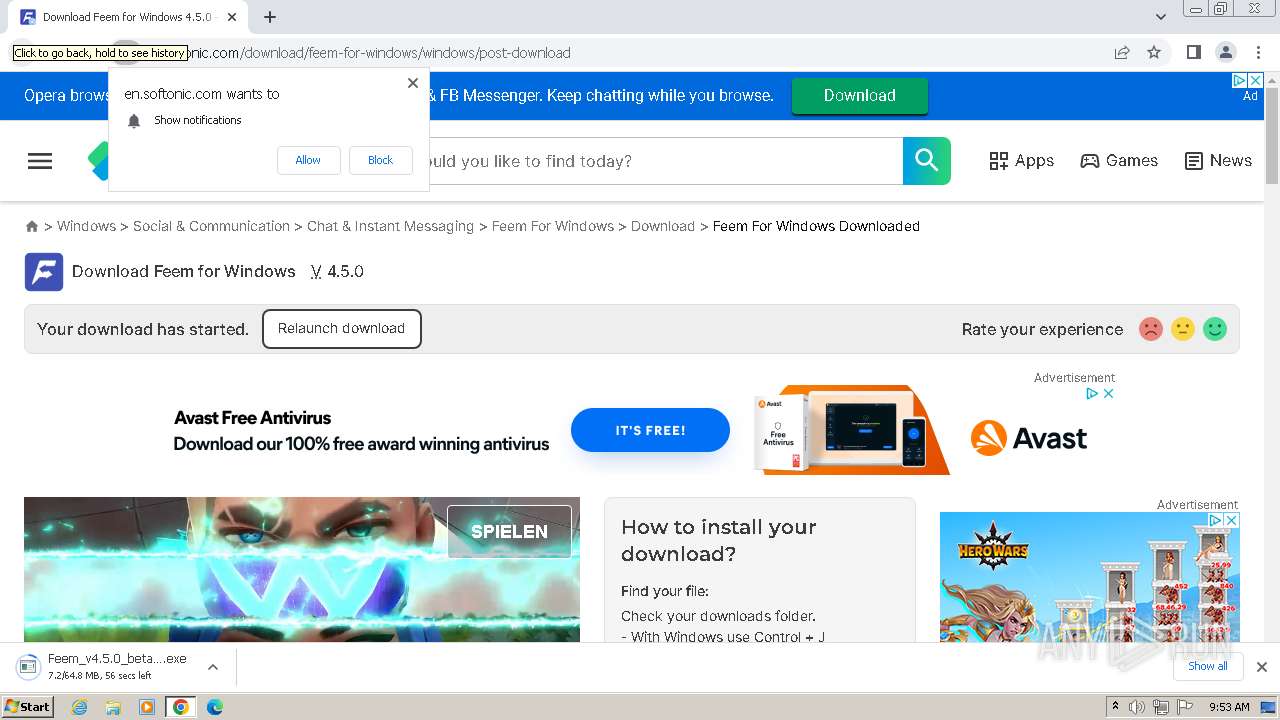Open Download breadcrumb link
The width and height of the screenshot is (1280, 720).
pyautogui.click(x=663, y=226)
